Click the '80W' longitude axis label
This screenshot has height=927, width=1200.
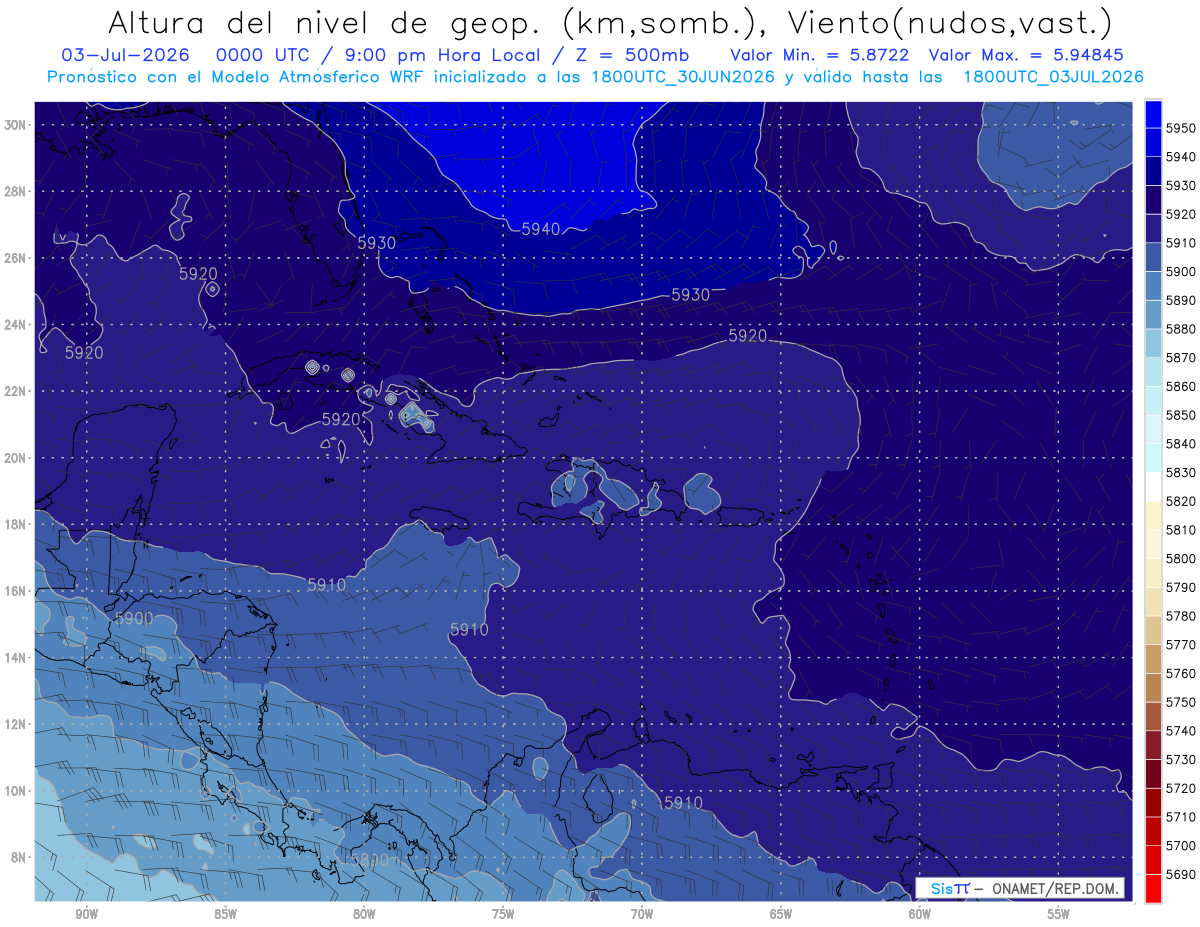coord(364,915)
